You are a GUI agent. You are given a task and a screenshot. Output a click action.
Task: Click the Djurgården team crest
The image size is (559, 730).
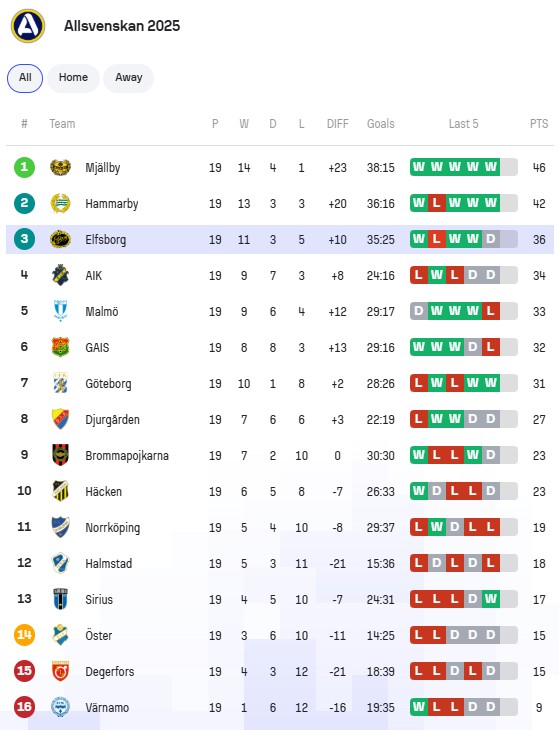61,419
